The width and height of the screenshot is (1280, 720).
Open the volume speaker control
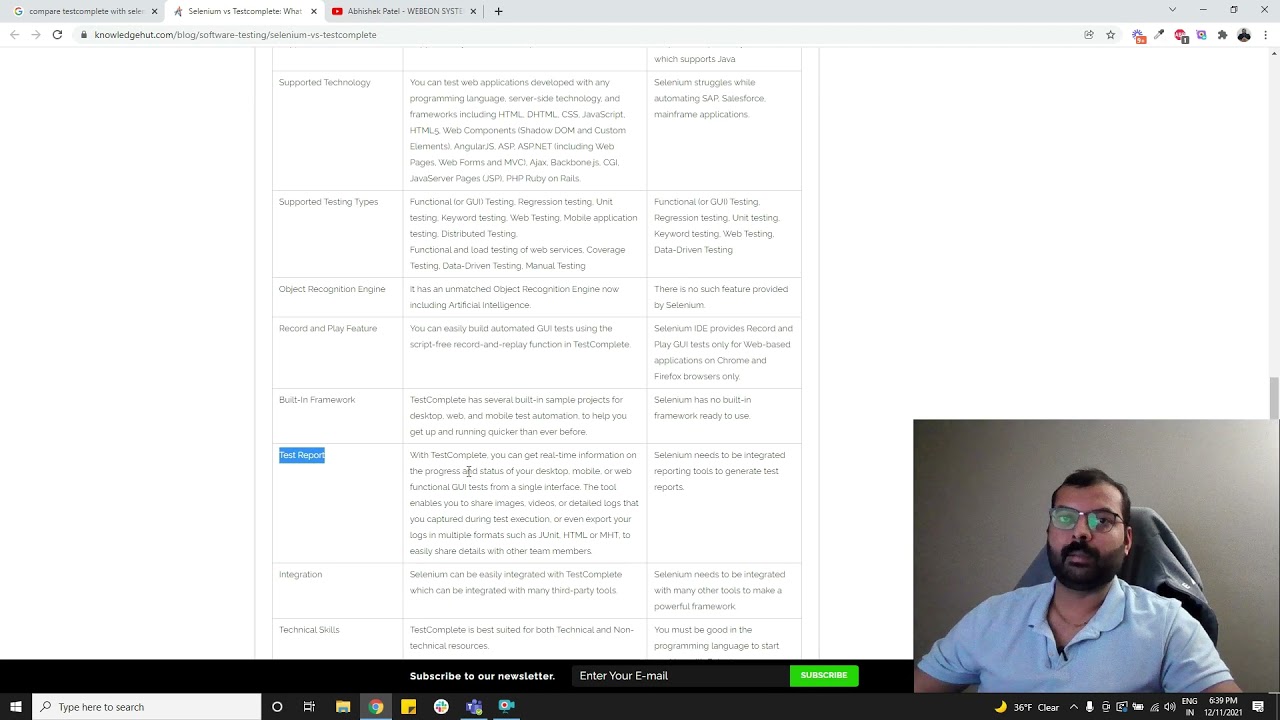pos(1170,707)
